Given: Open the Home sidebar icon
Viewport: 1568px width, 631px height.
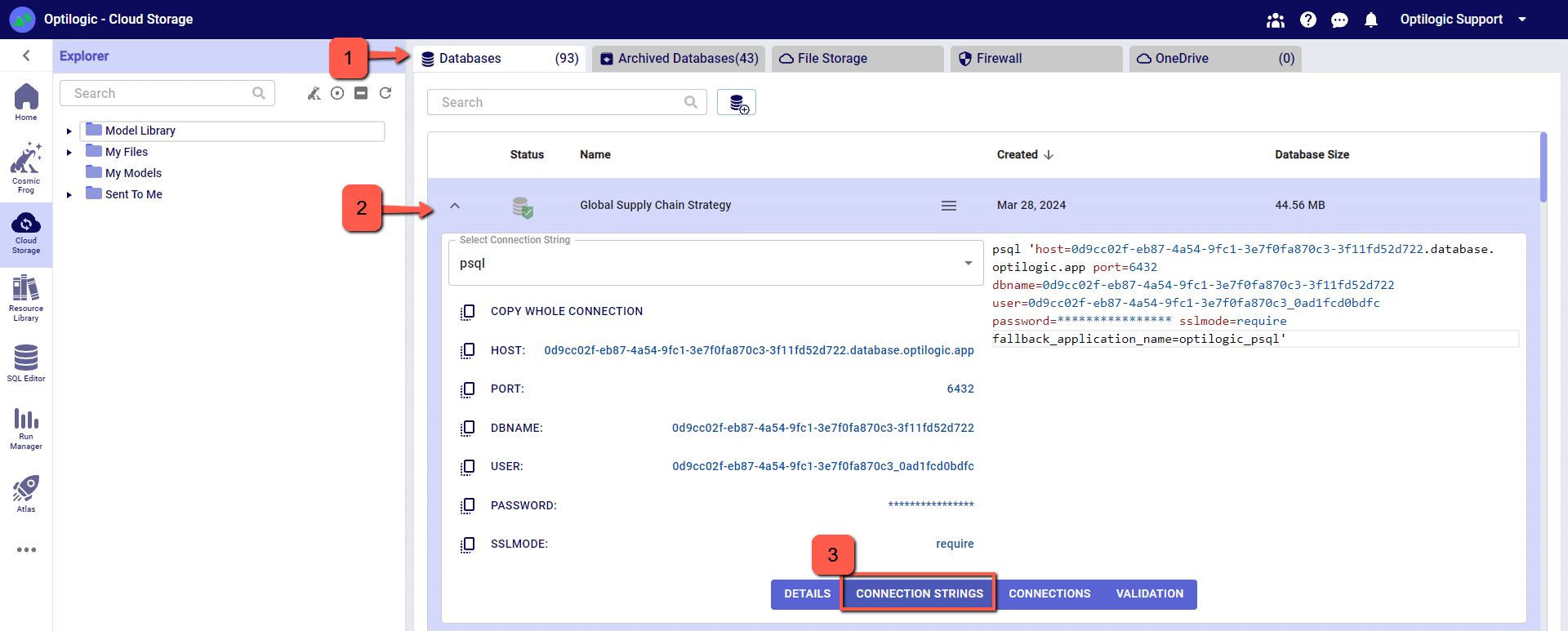Looking at the screenshot, I should pos(26,102).
